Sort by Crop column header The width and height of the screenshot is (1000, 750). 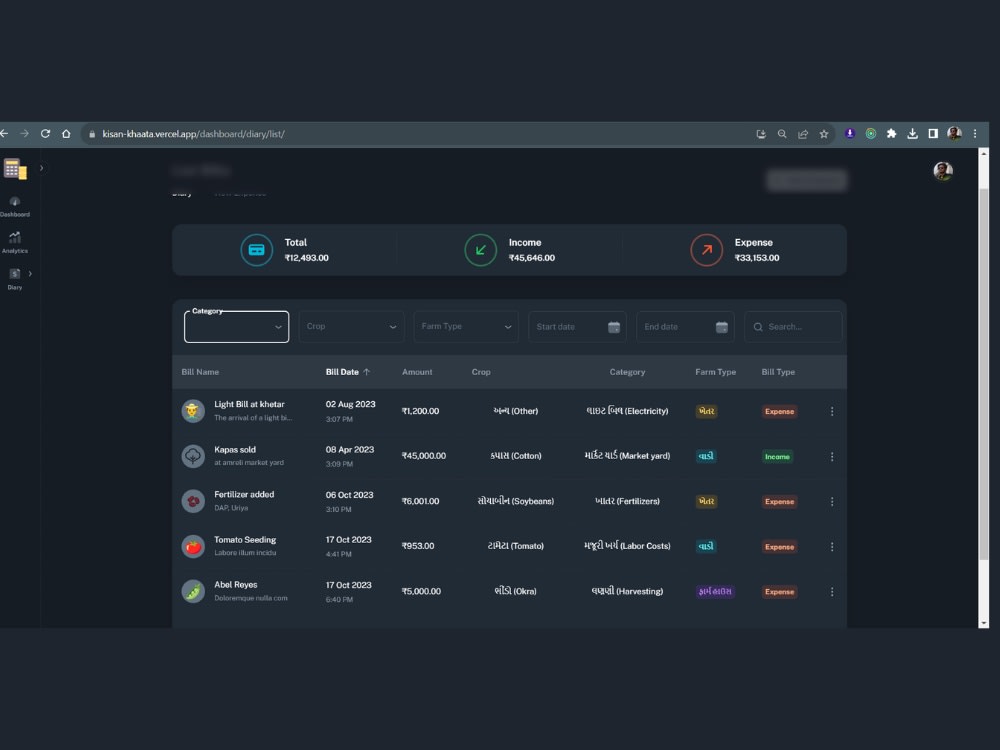[x=481, y=372]
